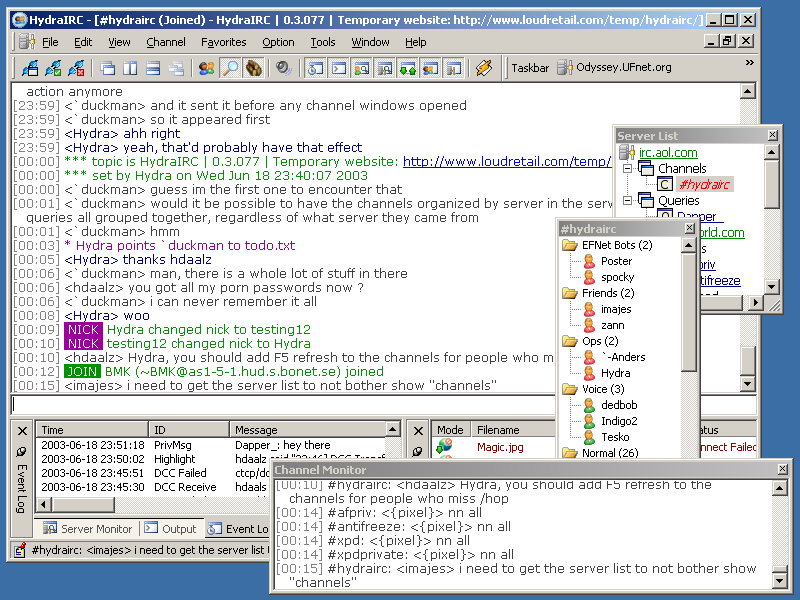The width and height of the screenshot is (800, 600).
Task: Click the main chat scrollbar up arrow
Action: click(747, 91)
